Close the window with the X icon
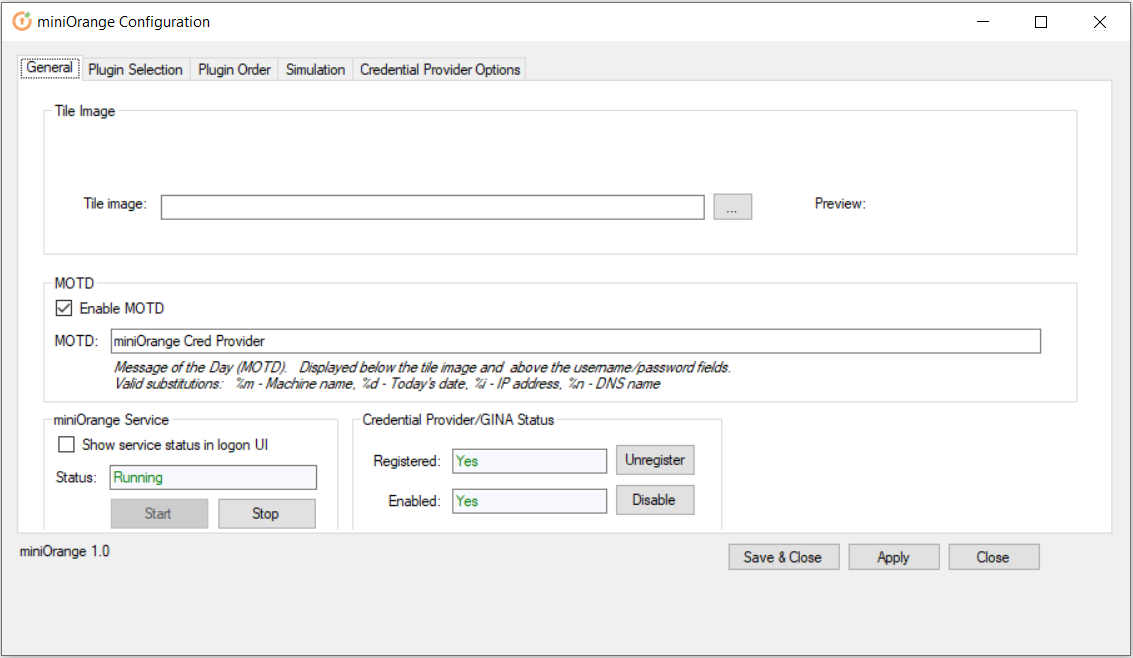The height and width of the screenshot is (658, 1133). [1100, 22]
